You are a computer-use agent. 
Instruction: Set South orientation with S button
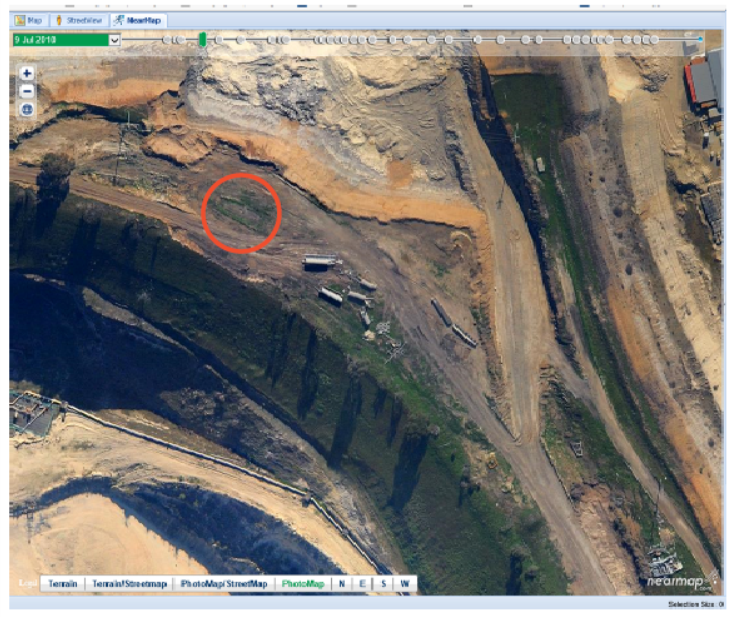tap(383, 584)
